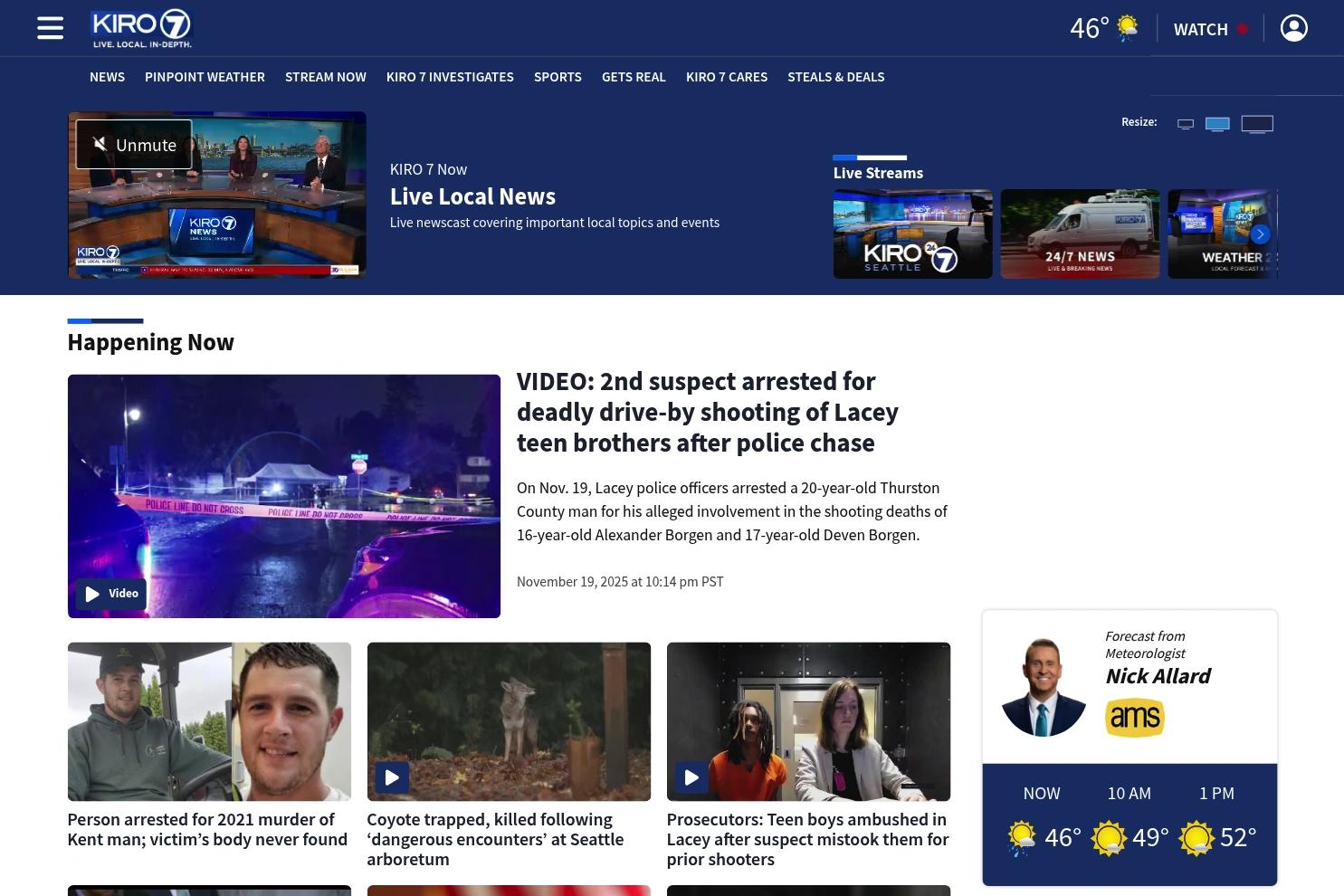The width and height of the screenshot is (1344, 896).
Task: Select the 24/7 News live stream thumbnail
Action: (x=1080, y=234)
